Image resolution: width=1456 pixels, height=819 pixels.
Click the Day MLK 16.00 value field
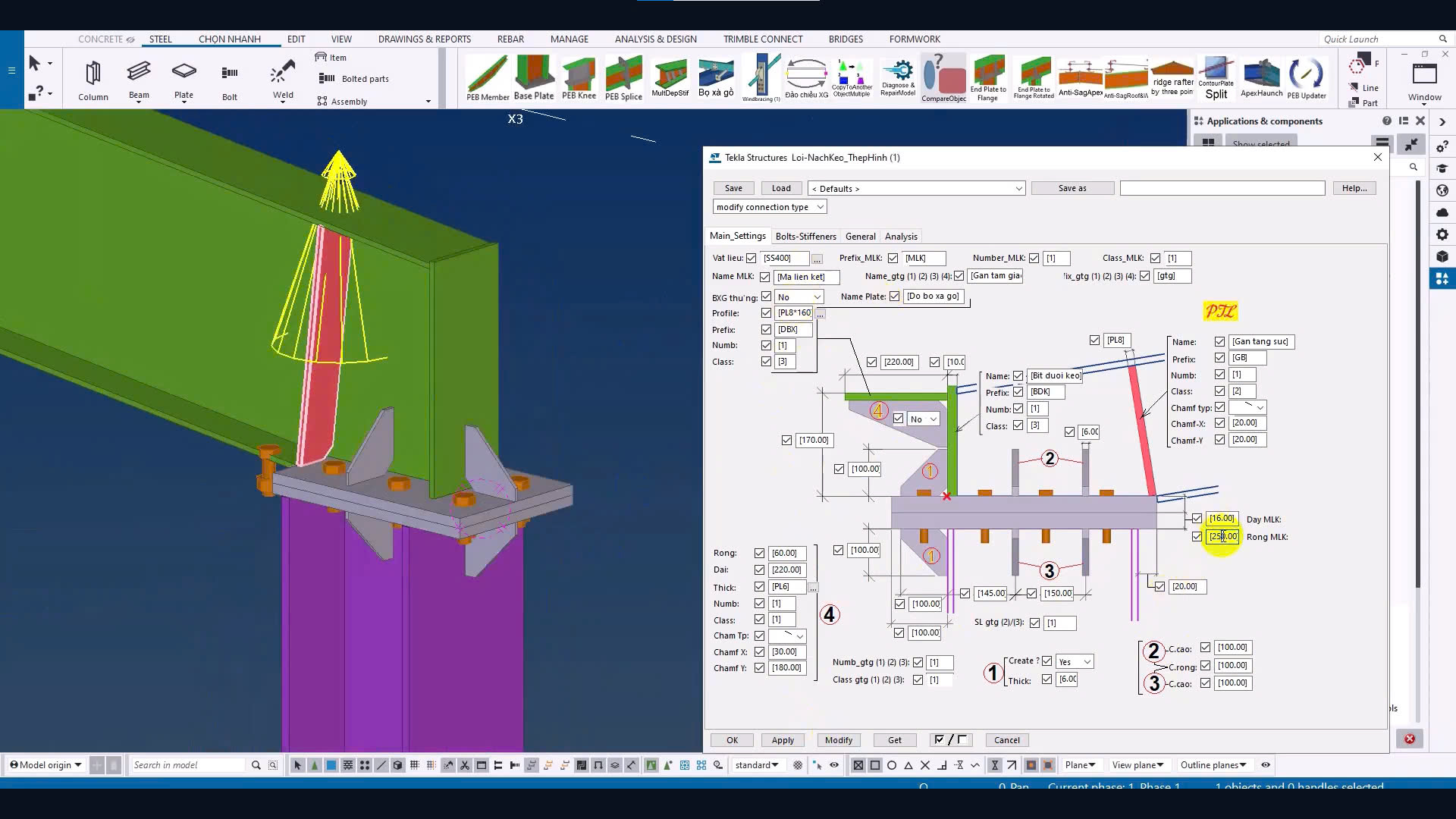1222,519
